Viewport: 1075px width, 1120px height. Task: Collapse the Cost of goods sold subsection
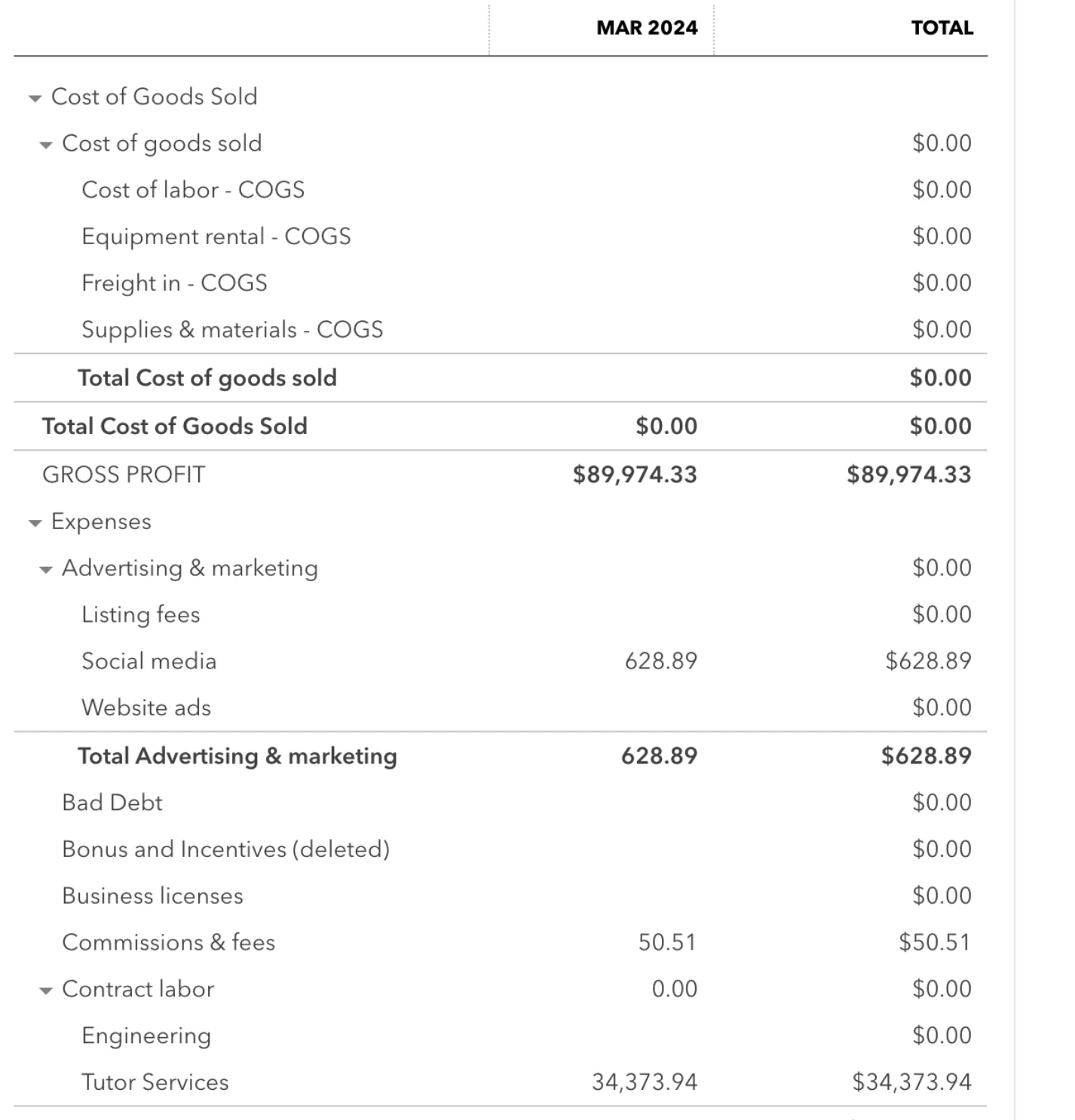tap(46, 145)
